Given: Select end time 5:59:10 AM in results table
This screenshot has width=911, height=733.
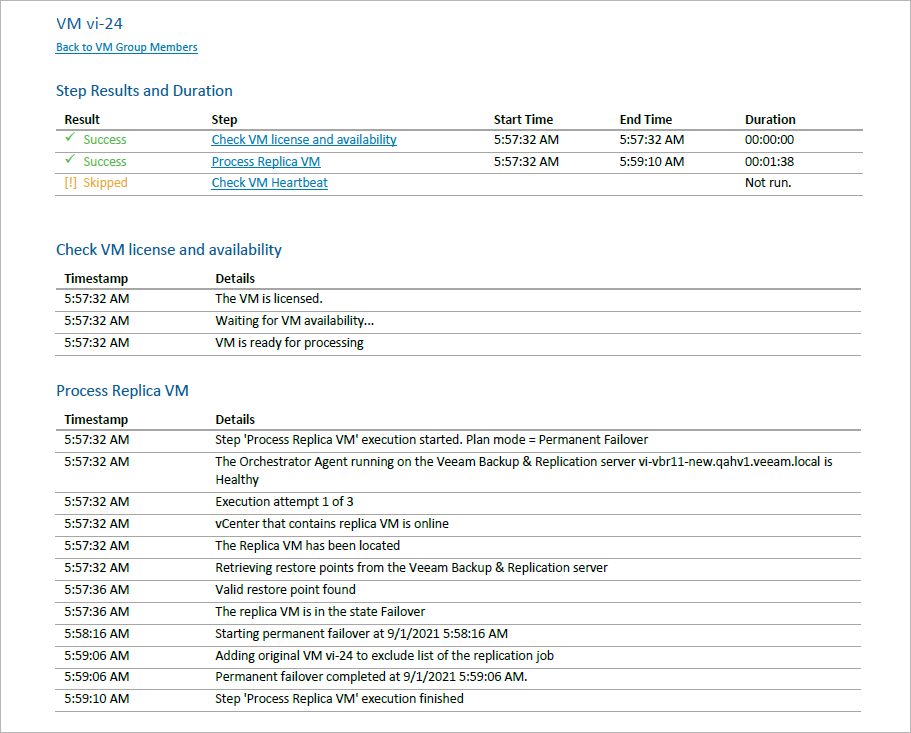Looking at the screenshot, I should coord(652,161).
